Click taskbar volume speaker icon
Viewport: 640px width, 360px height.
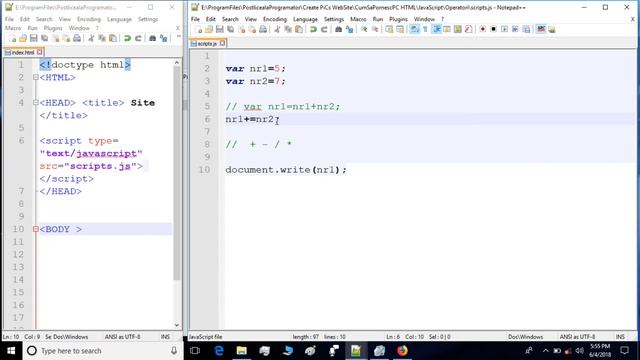pos(579,351)
